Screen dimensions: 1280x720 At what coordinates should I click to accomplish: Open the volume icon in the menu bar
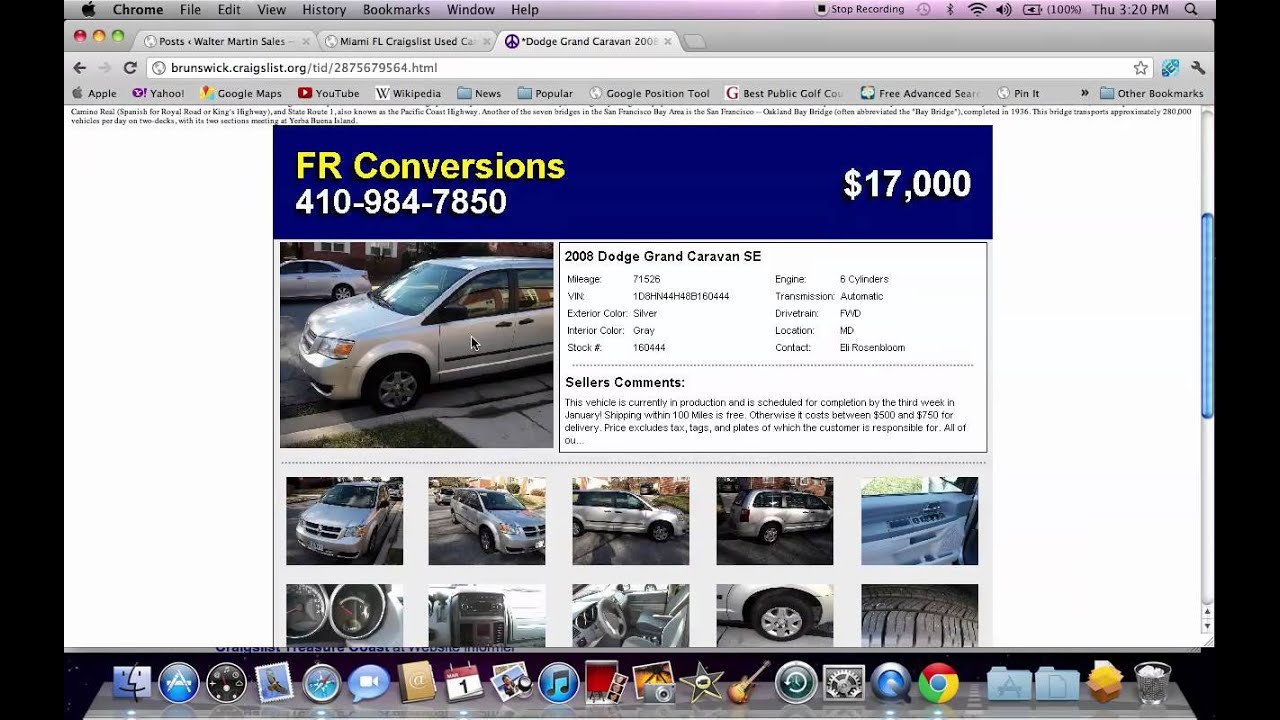(1004, 10)
